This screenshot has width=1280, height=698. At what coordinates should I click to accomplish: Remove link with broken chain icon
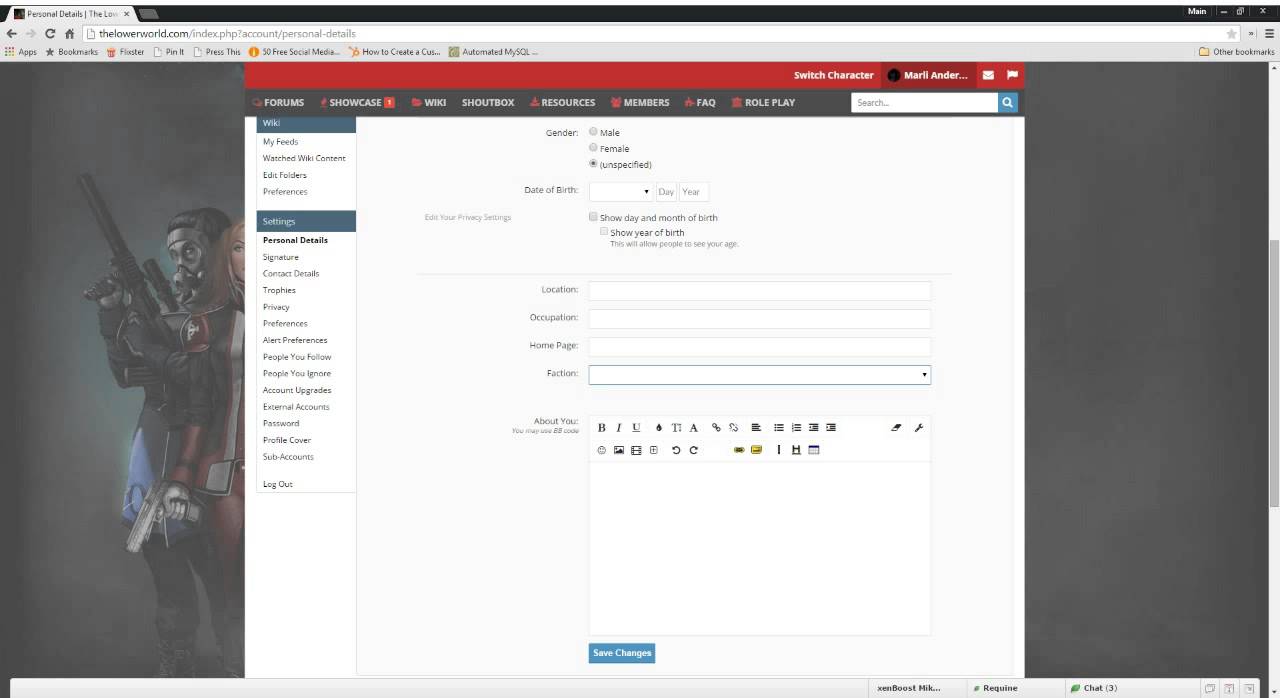(733, 427)
